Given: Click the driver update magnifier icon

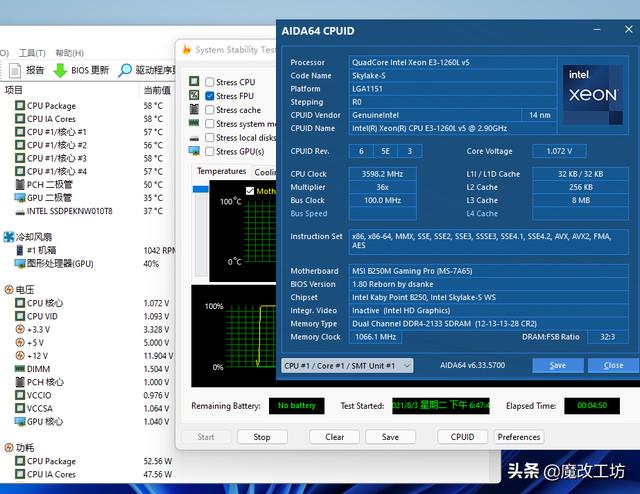Looking at the screenshot, I should (124, 70).
